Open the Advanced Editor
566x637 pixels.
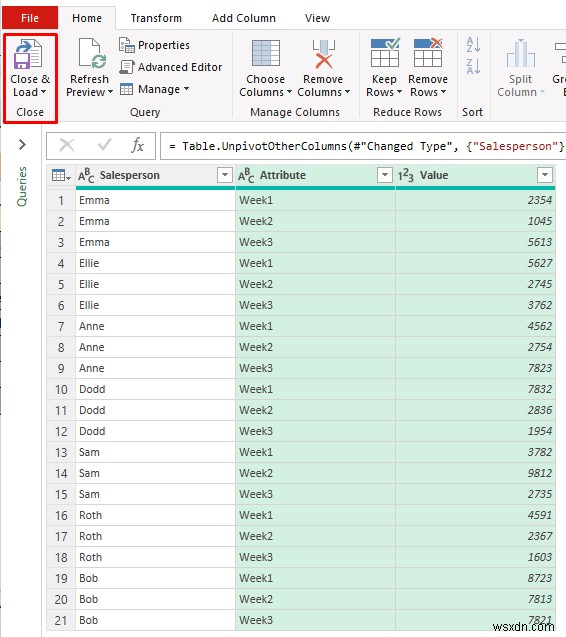(171, 67)
